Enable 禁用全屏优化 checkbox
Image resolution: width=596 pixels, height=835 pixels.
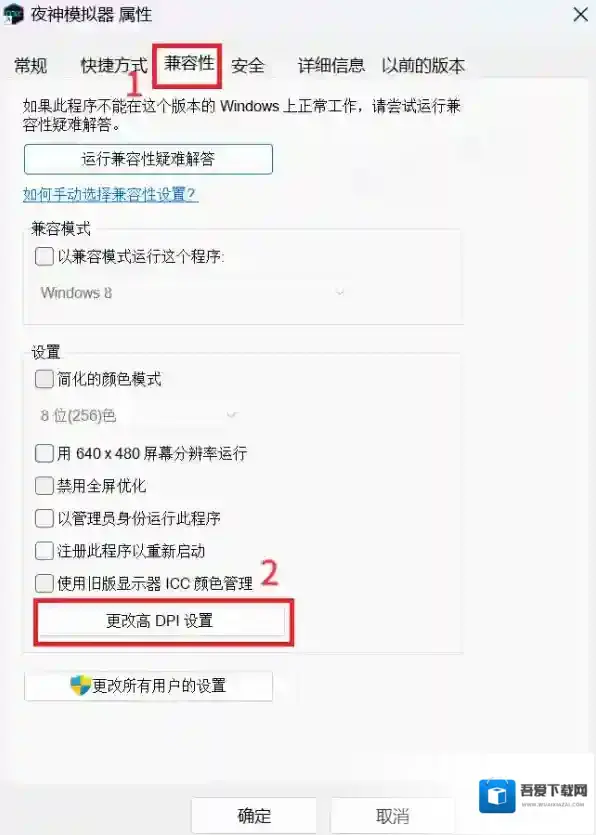coord(44,486)
